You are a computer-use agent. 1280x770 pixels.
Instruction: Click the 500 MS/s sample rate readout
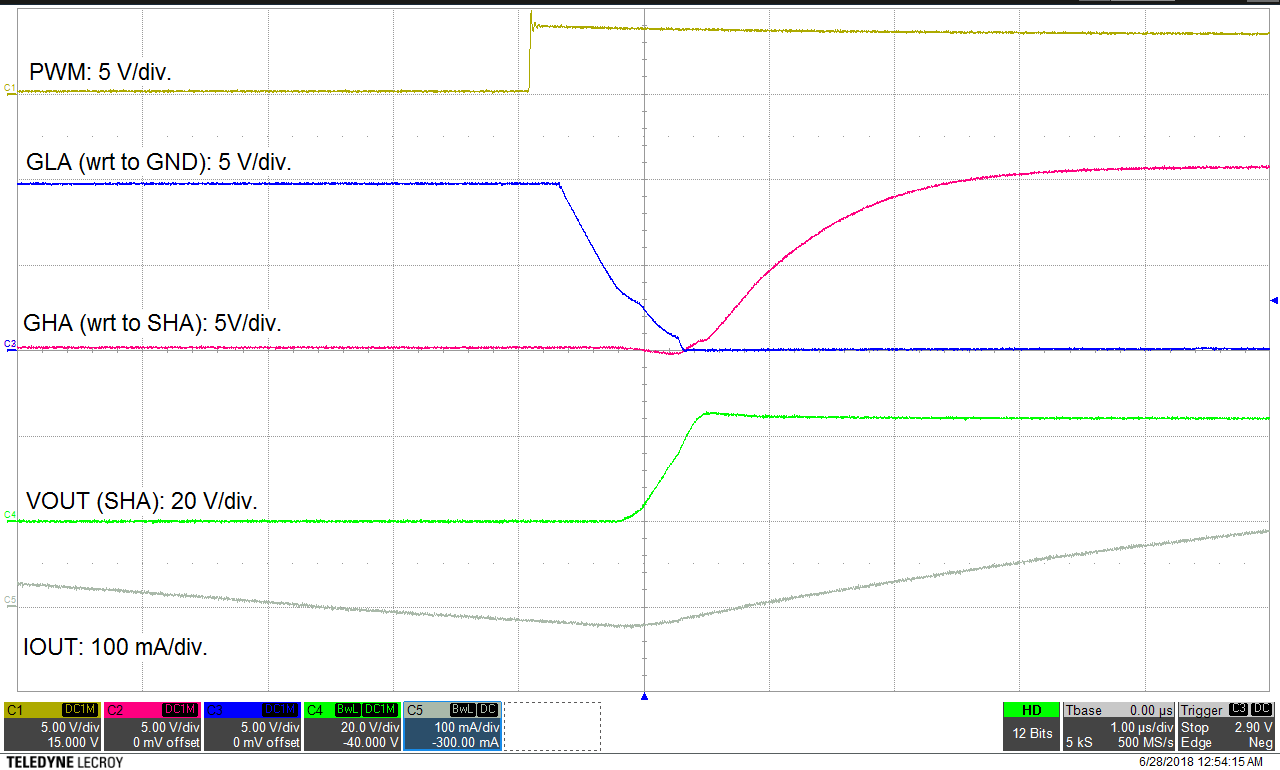(x=1144, y=740)
